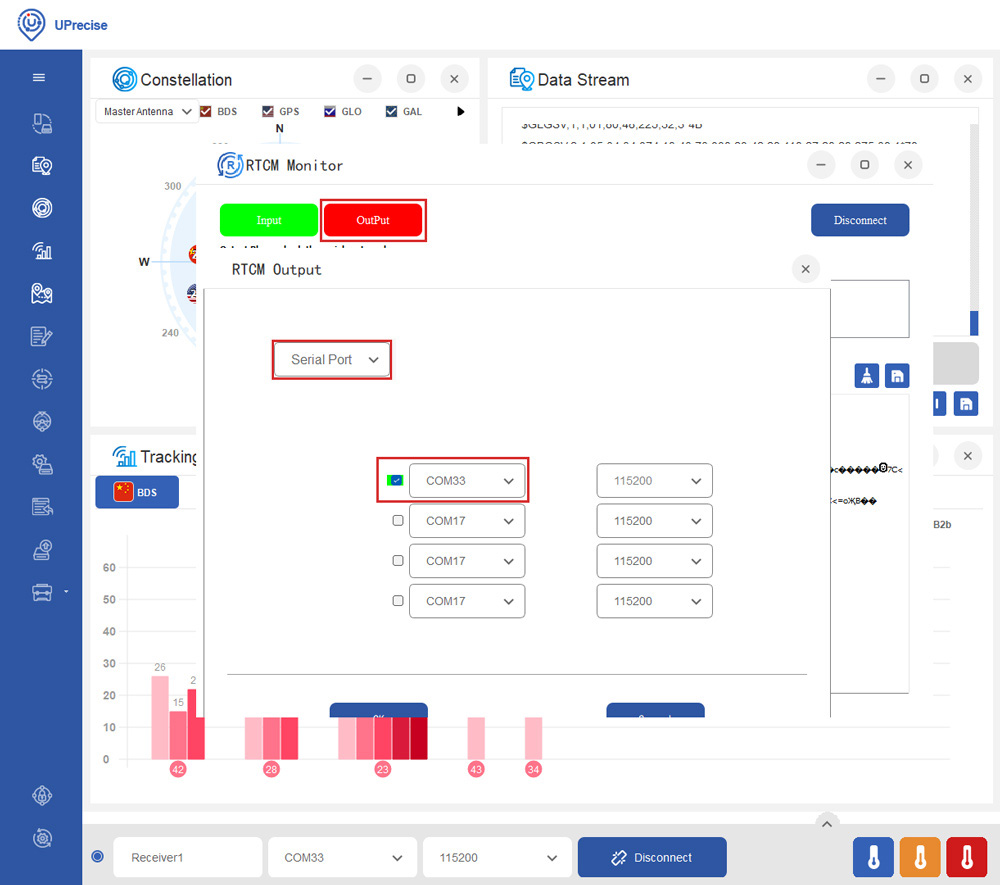1000x885 pixels.
Task: Switch to the green Input tab
Action: click(269, 220)
